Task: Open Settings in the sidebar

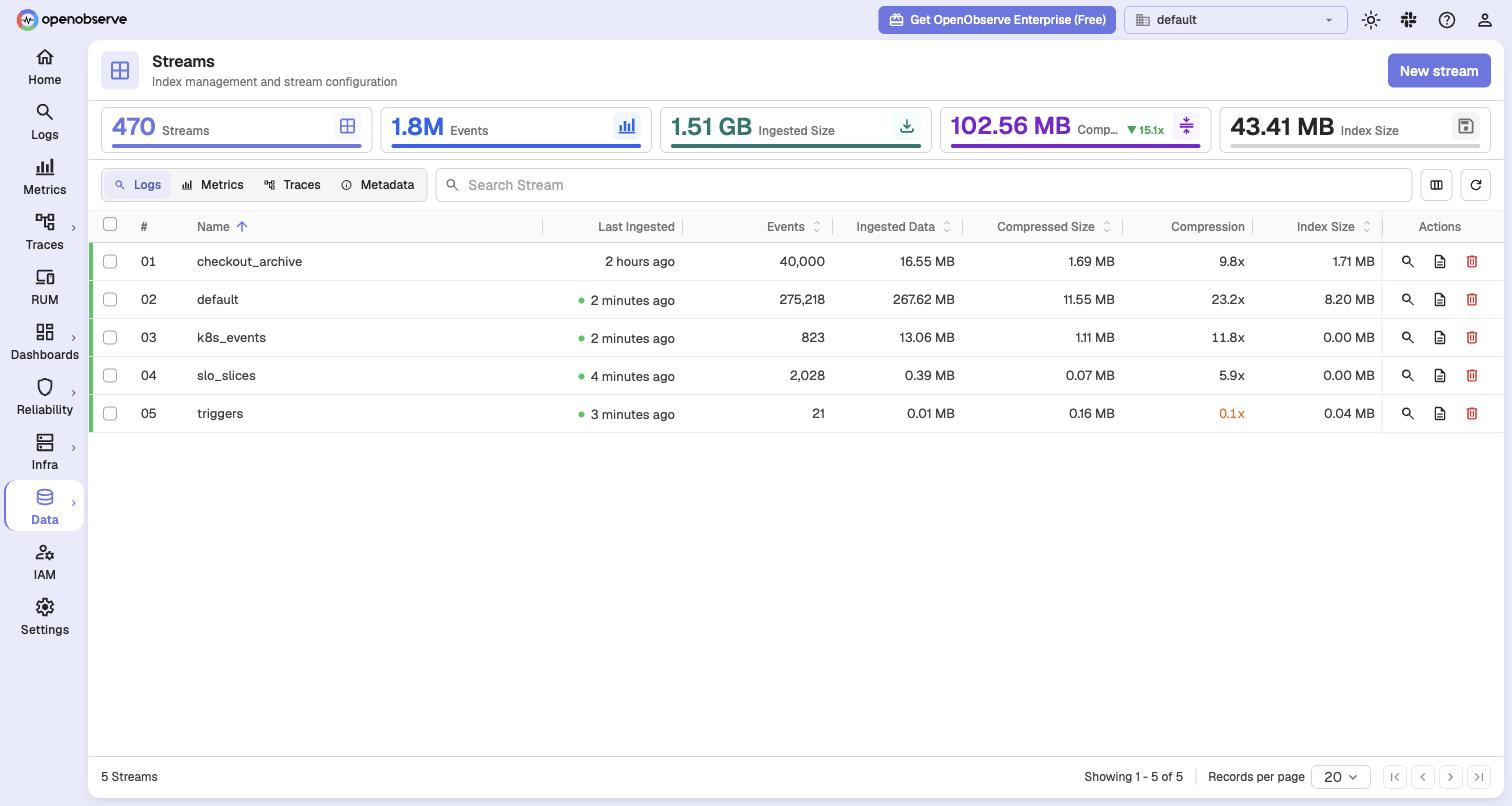Action: click(x=44, y=617)
